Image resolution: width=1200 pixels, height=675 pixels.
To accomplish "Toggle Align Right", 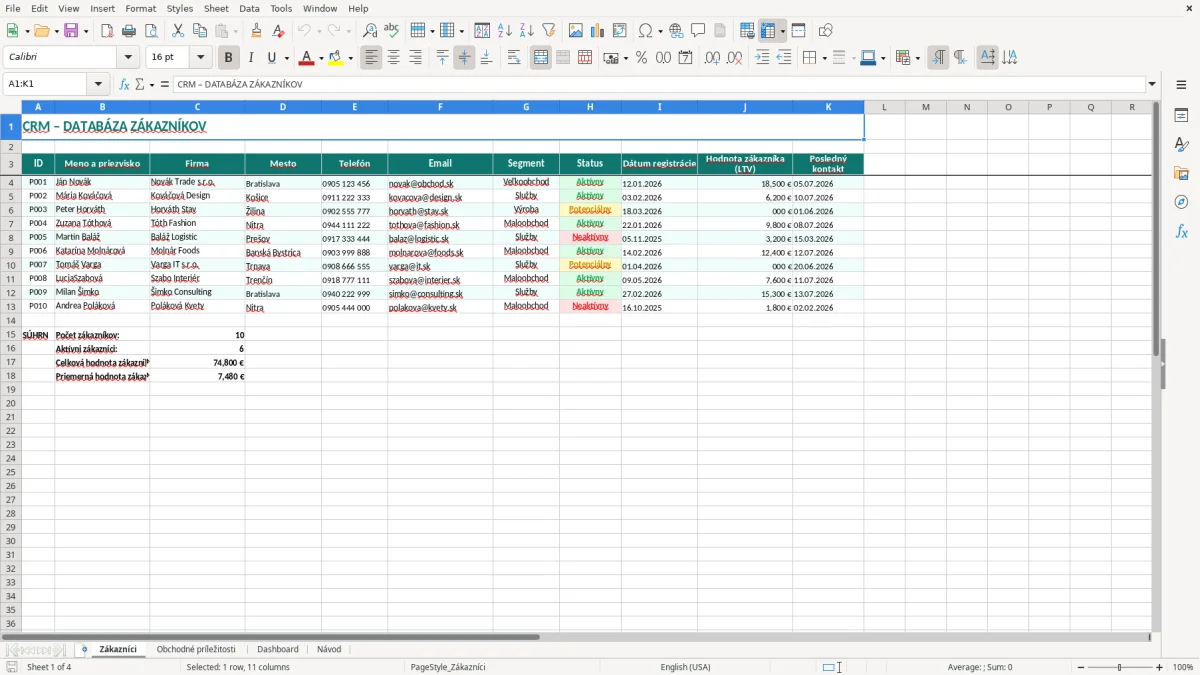I will 415,58.
